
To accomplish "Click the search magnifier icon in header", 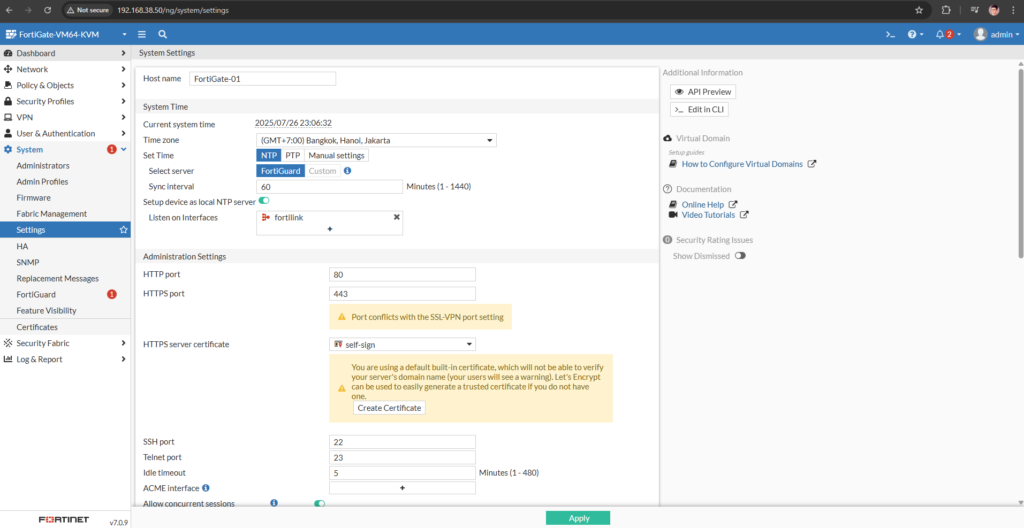I will (x=162, y=34).
